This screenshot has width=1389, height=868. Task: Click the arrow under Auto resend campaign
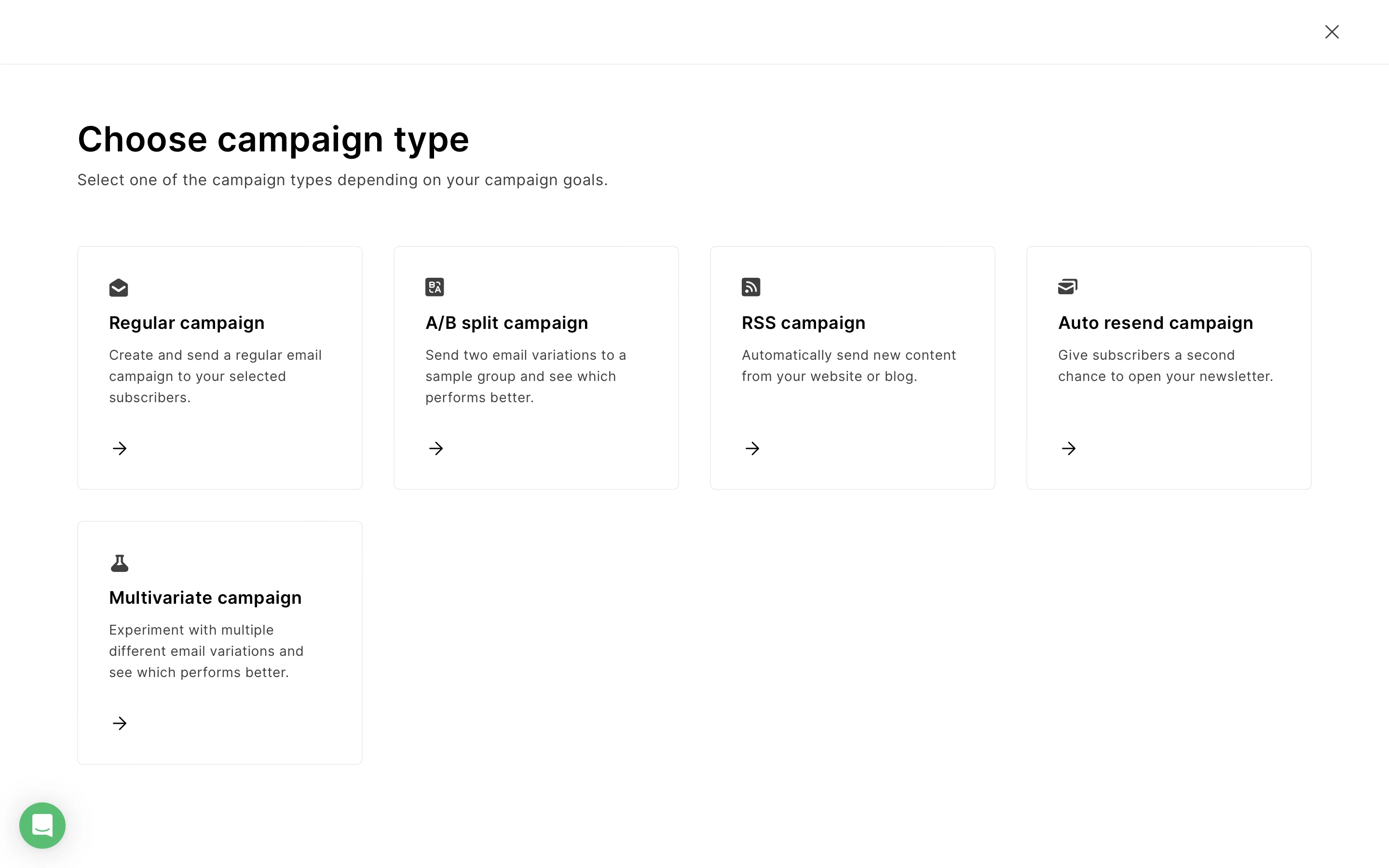[x=1069, y=448]
